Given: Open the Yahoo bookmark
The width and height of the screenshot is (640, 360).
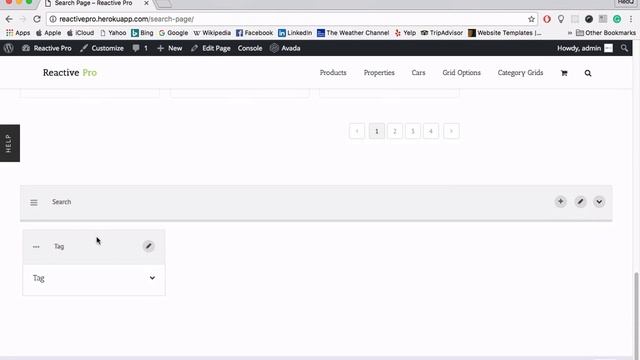Looking at the screenshot, I should click(x=113, y=33).
